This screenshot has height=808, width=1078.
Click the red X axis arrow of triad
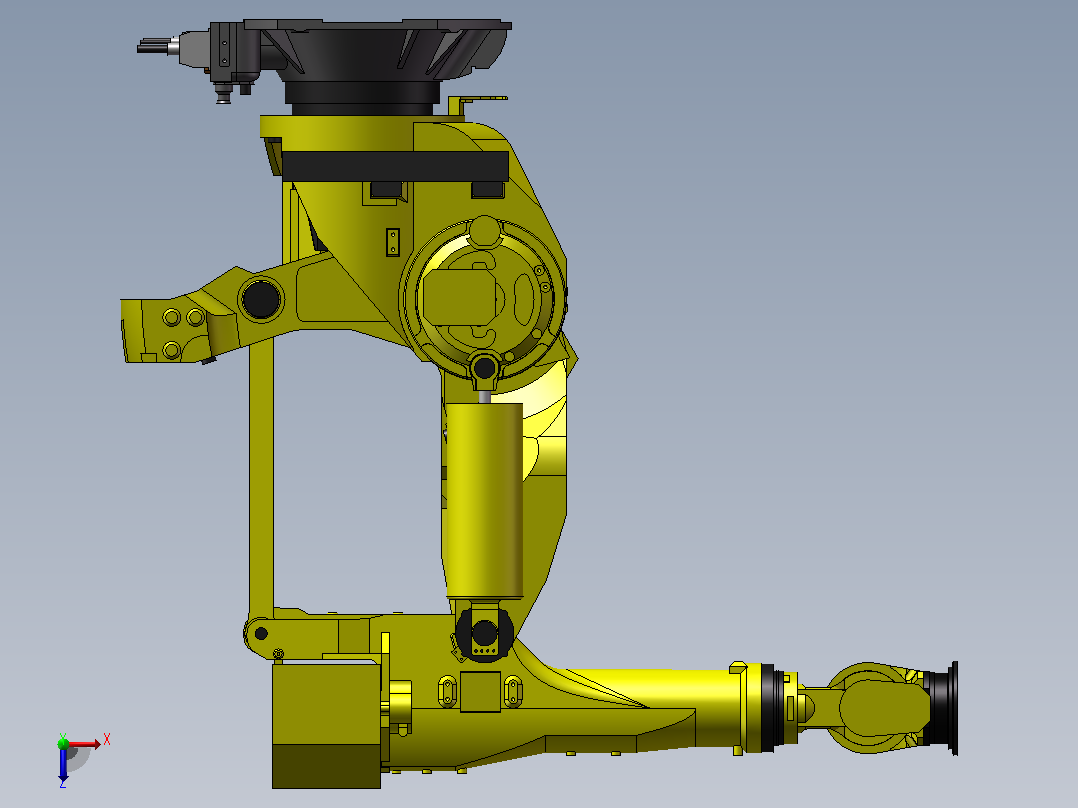click(85, 744)
